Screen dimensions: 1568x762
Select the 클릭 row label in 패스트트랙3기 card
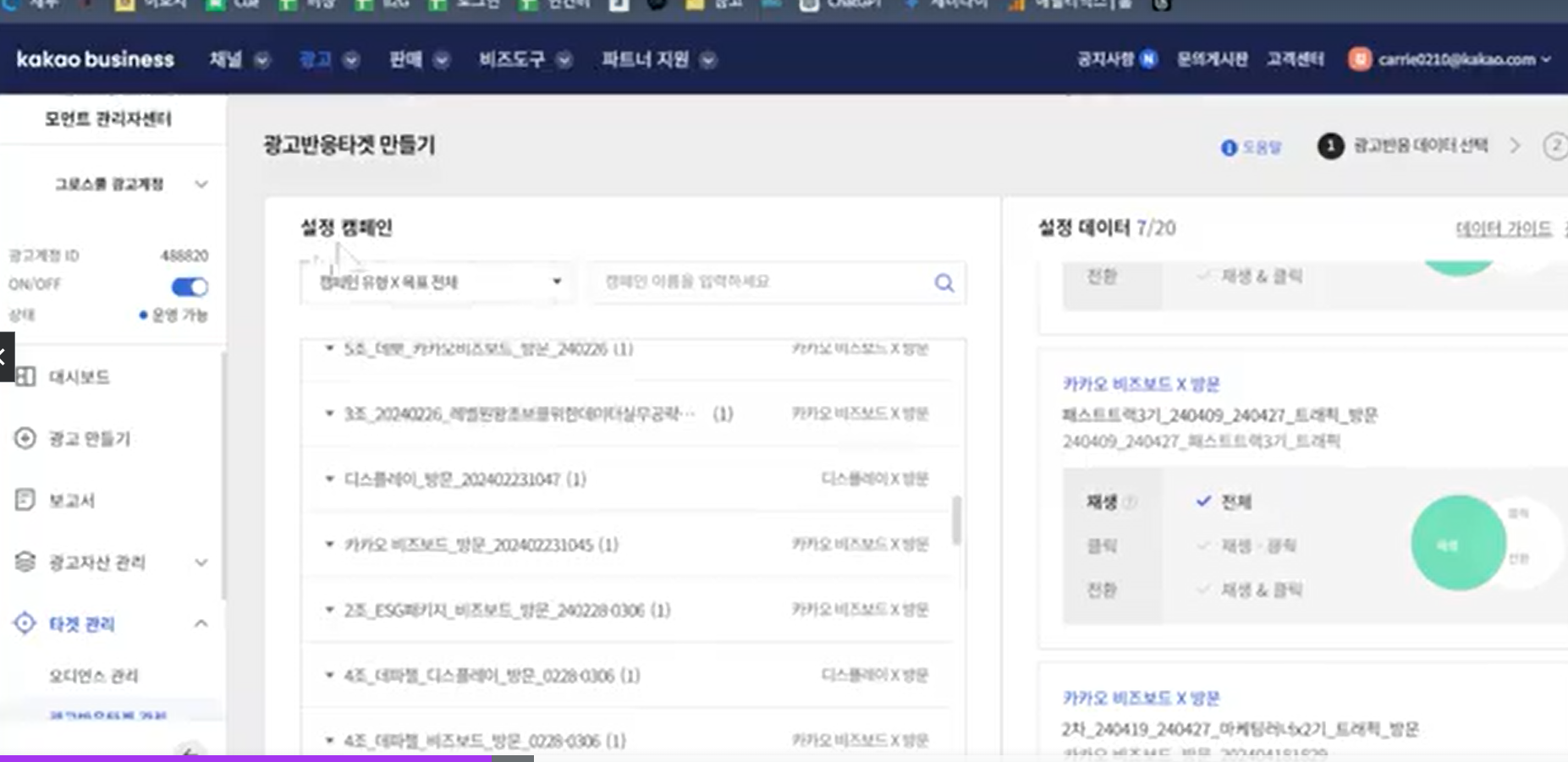pos(1102,546)
